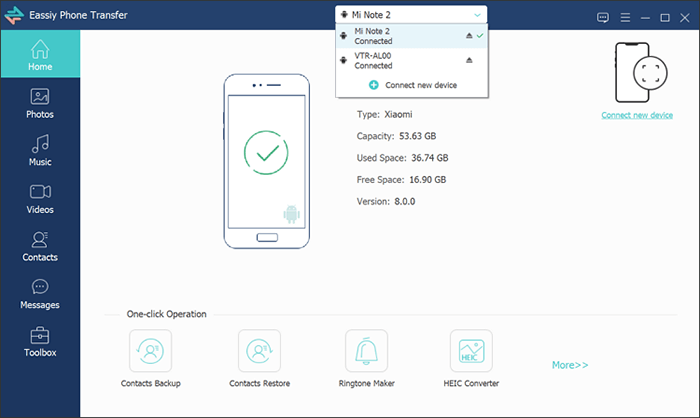Viewport: 700px width, 418px height.
Task: Show more one-click operations
Action: (570, 365)
